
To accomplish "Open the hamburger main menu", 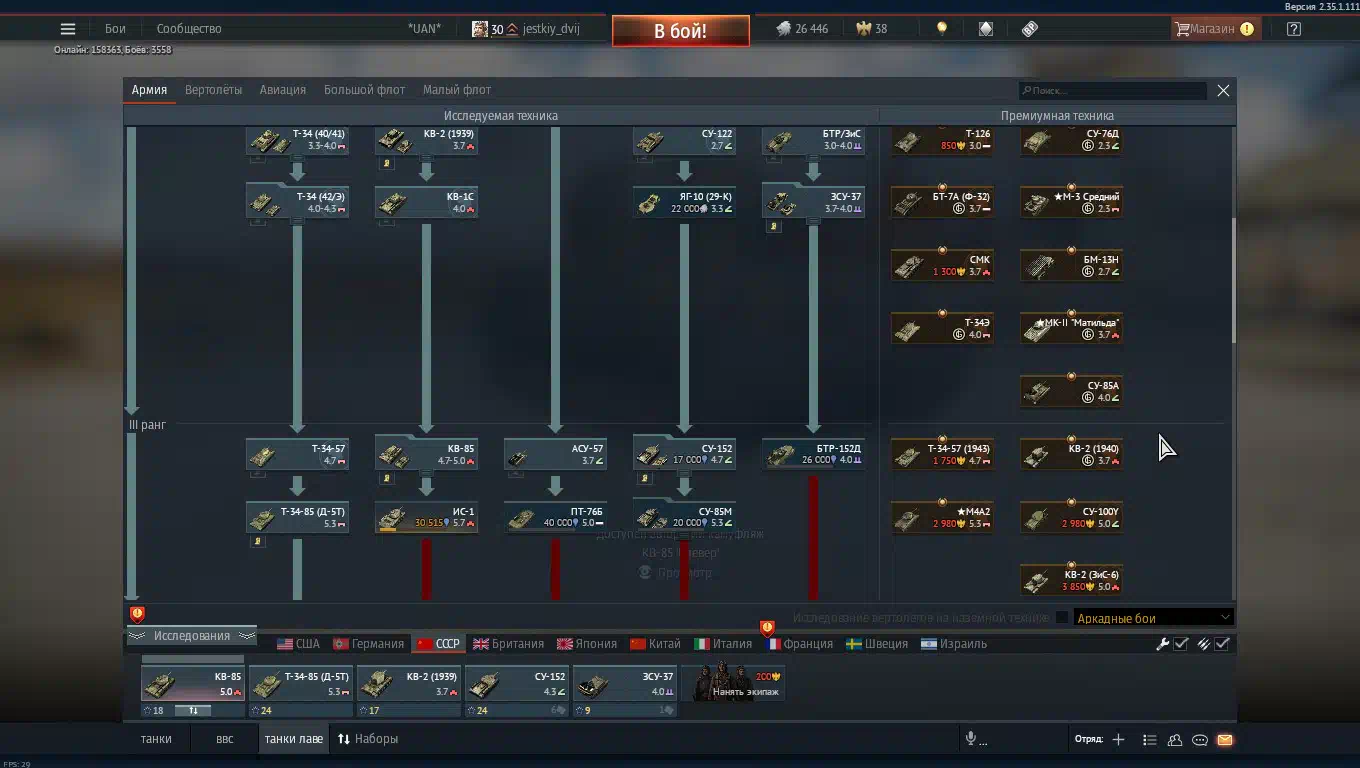I will [x=68, y=29].
